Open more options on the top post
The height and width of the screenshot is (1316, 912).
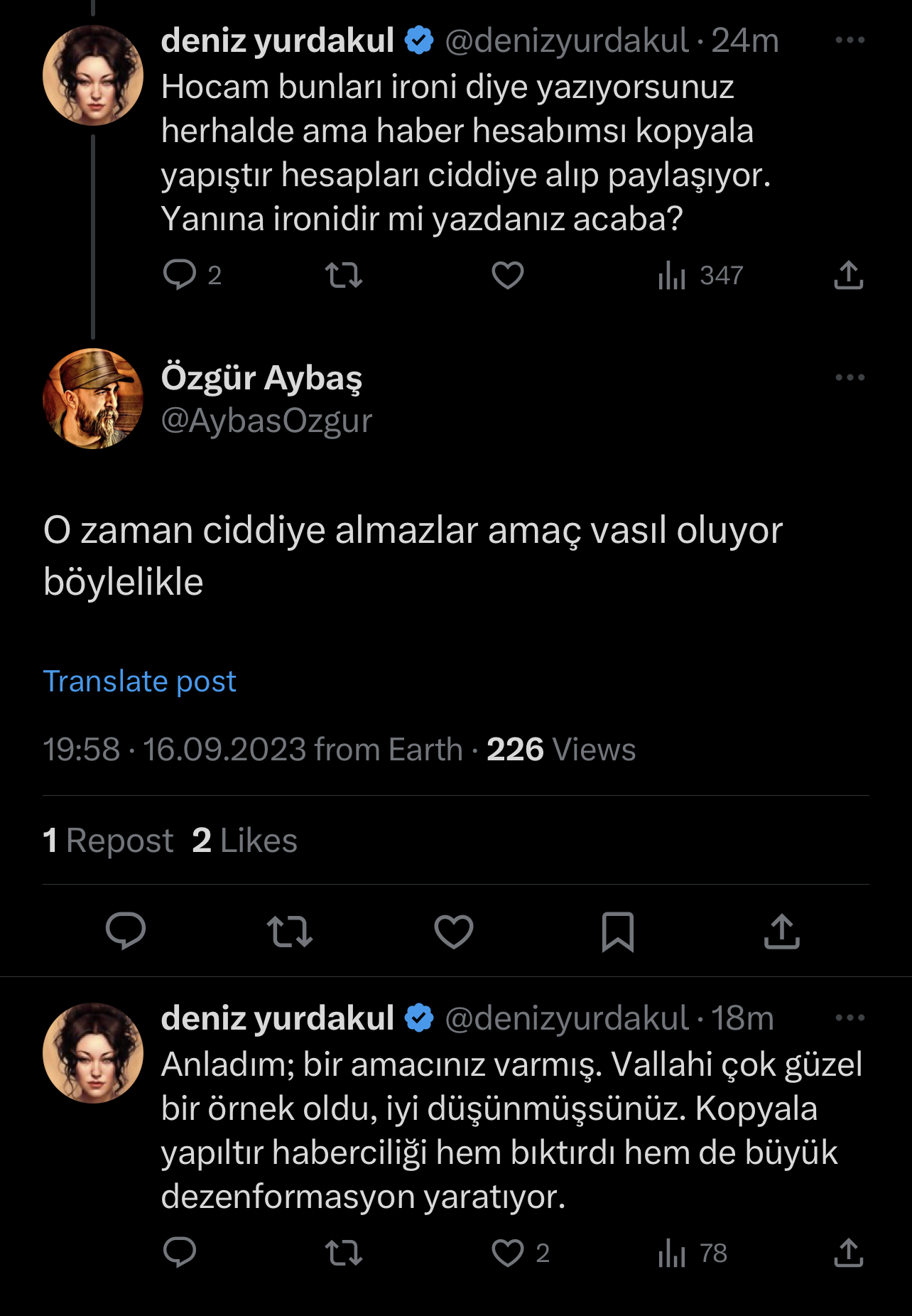[849, 41]
